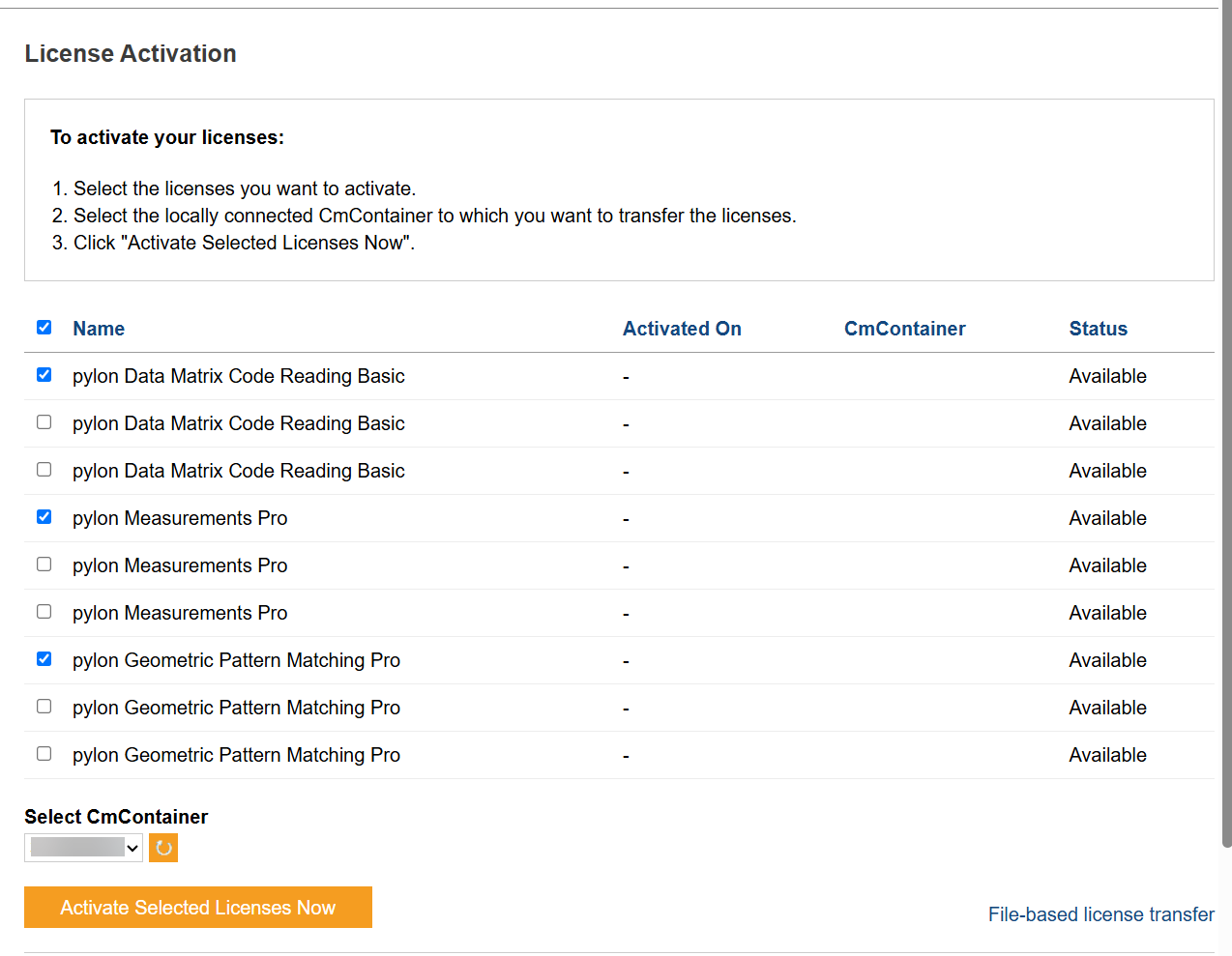Screen dimensions: 1232x956
Task: Click the Status column header
Action: (x=1099, y=329)
